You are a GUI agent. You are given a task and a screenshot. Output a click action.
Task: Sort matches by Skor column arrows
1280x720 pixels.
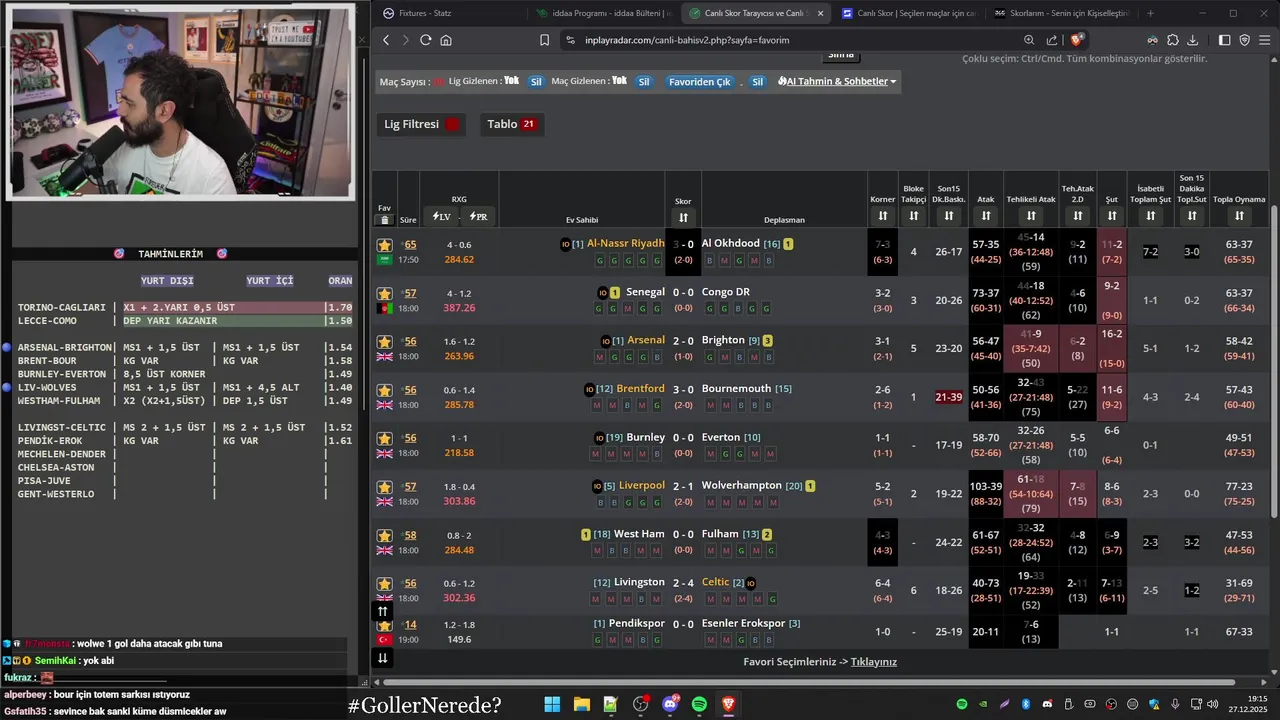683,217
